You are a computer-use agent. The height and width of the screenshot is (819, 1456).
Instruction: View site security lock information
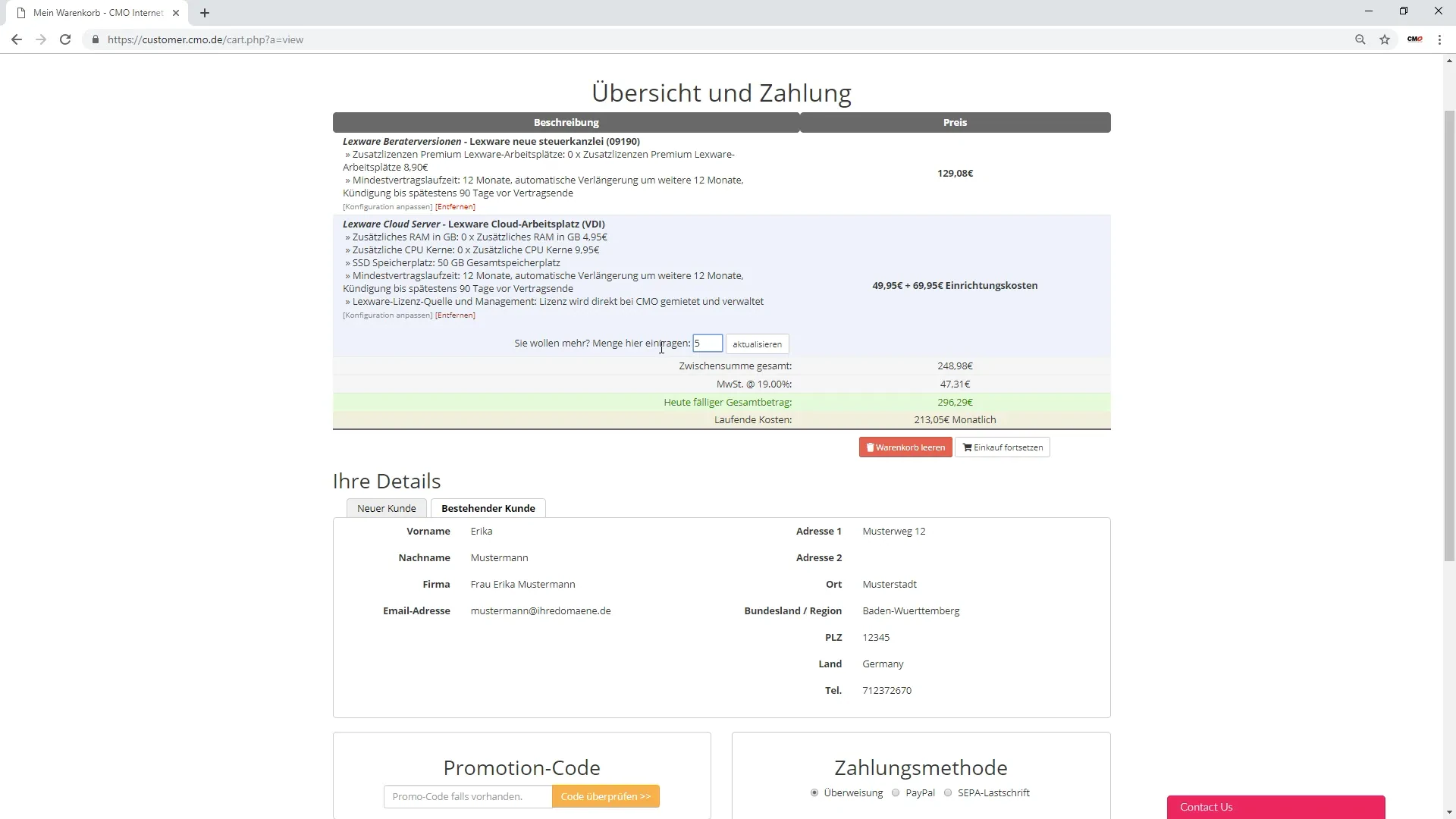96,39
